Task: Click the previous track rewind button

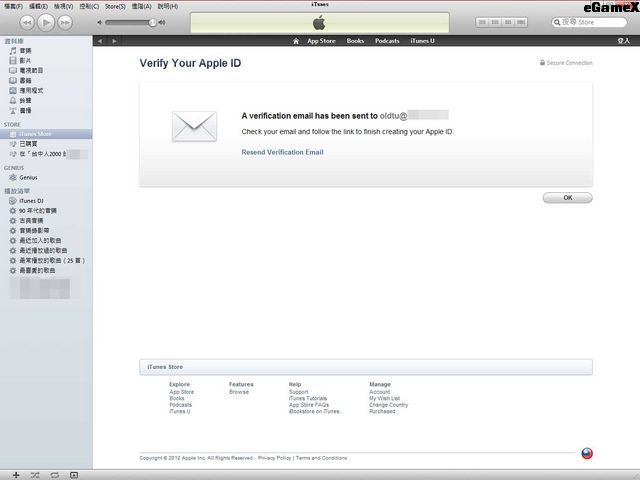Action: 27,22
